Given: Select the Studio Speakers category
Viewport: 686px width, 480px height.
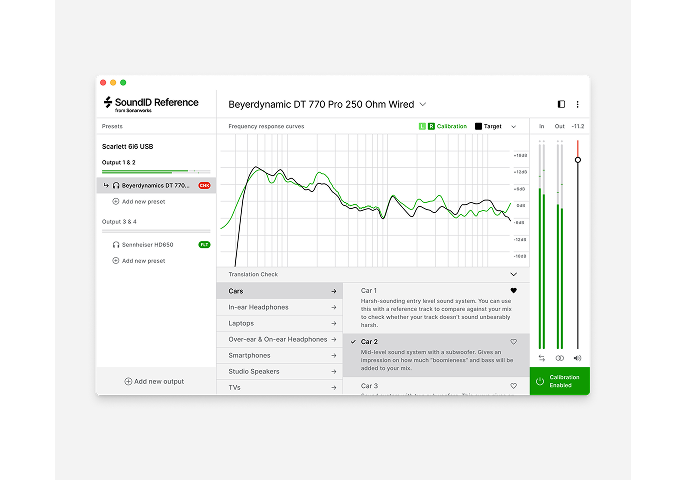Looking at the screenshot, I should coord(280,371).
